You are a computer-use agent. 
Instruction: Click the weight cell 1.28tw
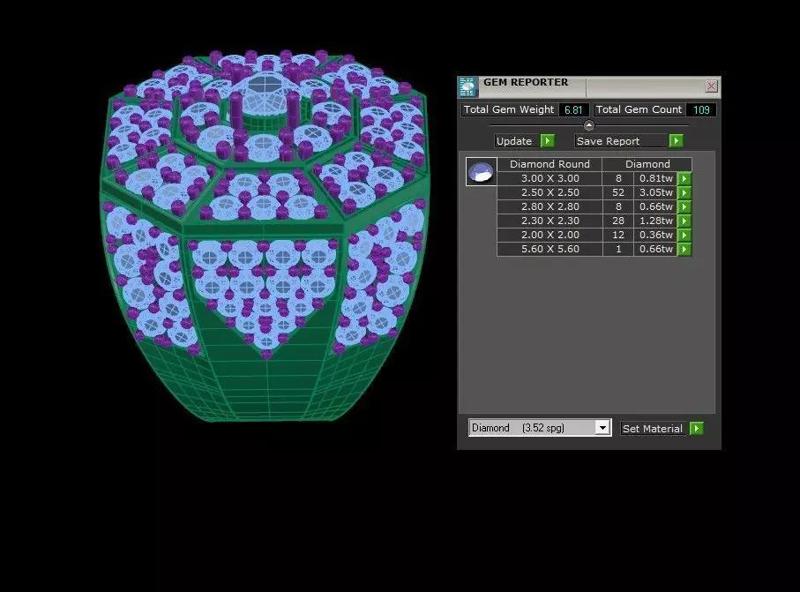click(656, 221)
